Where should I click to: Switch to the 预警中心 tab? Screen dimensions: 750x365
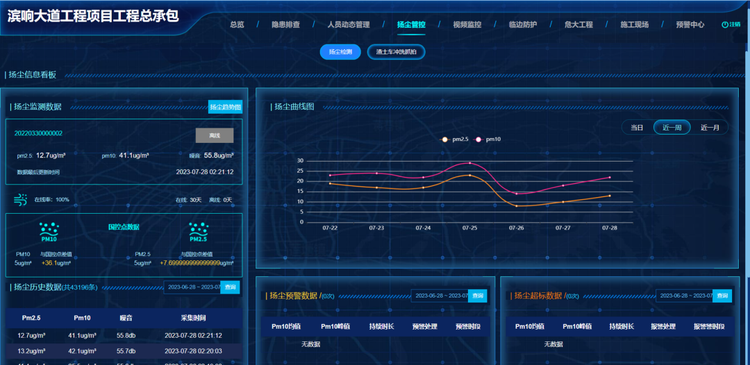coord(690,25)
